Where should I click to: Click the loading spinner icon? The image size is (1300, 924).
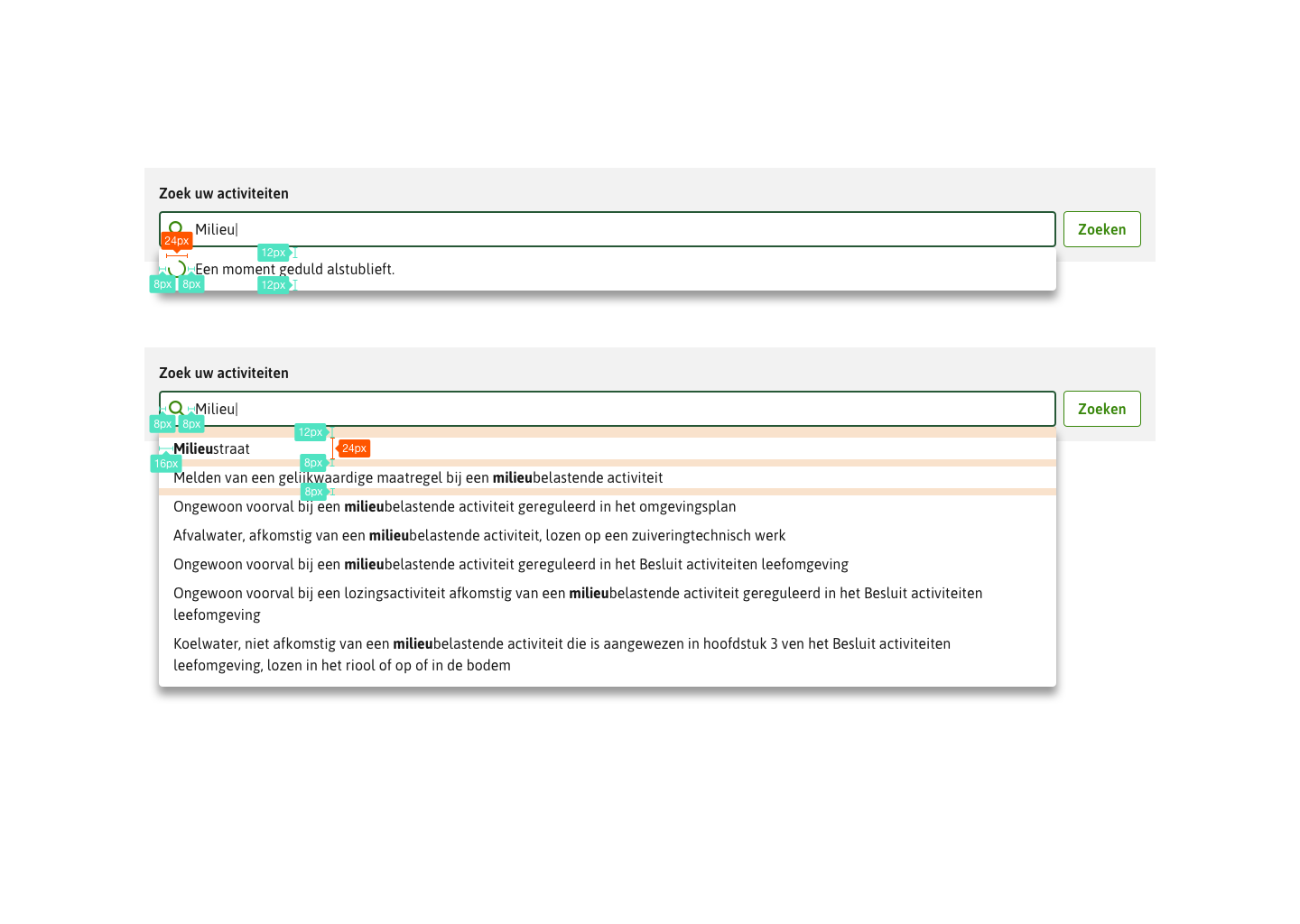coord(177,268)
